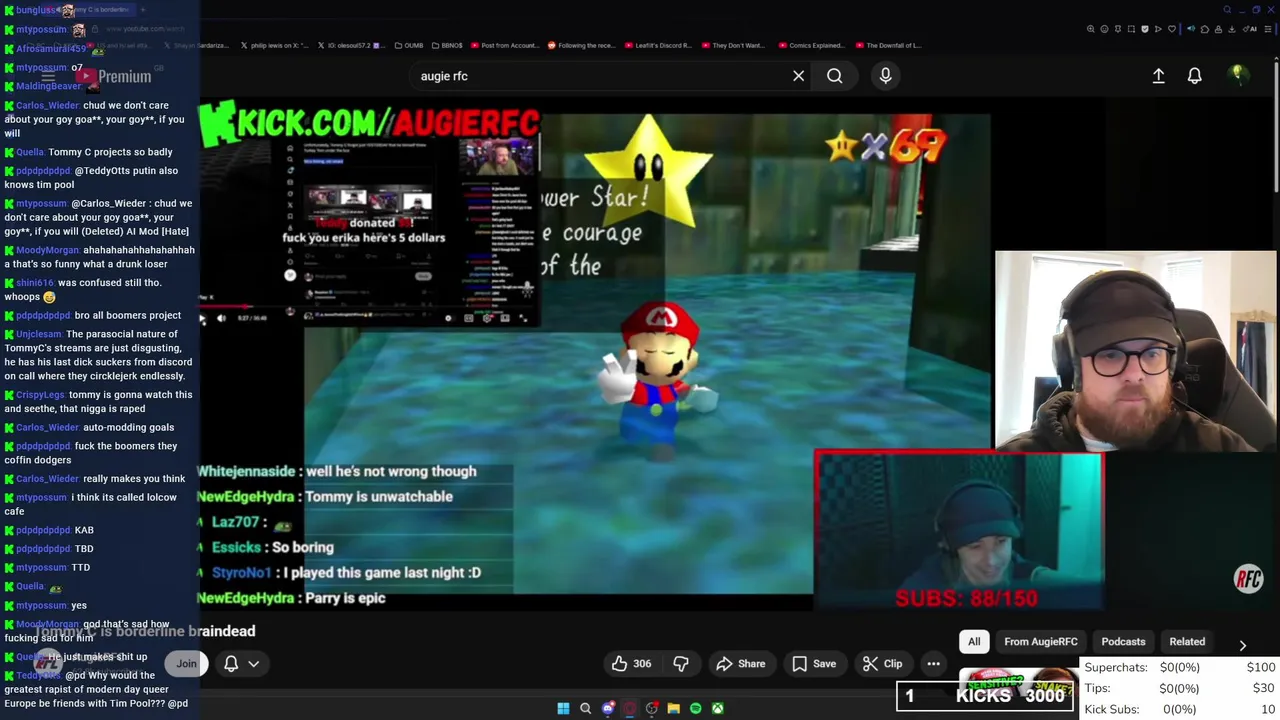Viewport: 1280px width, 720px height.
Task: Open the 'Following the rece...' bookmark
Action: click(581, 45)
